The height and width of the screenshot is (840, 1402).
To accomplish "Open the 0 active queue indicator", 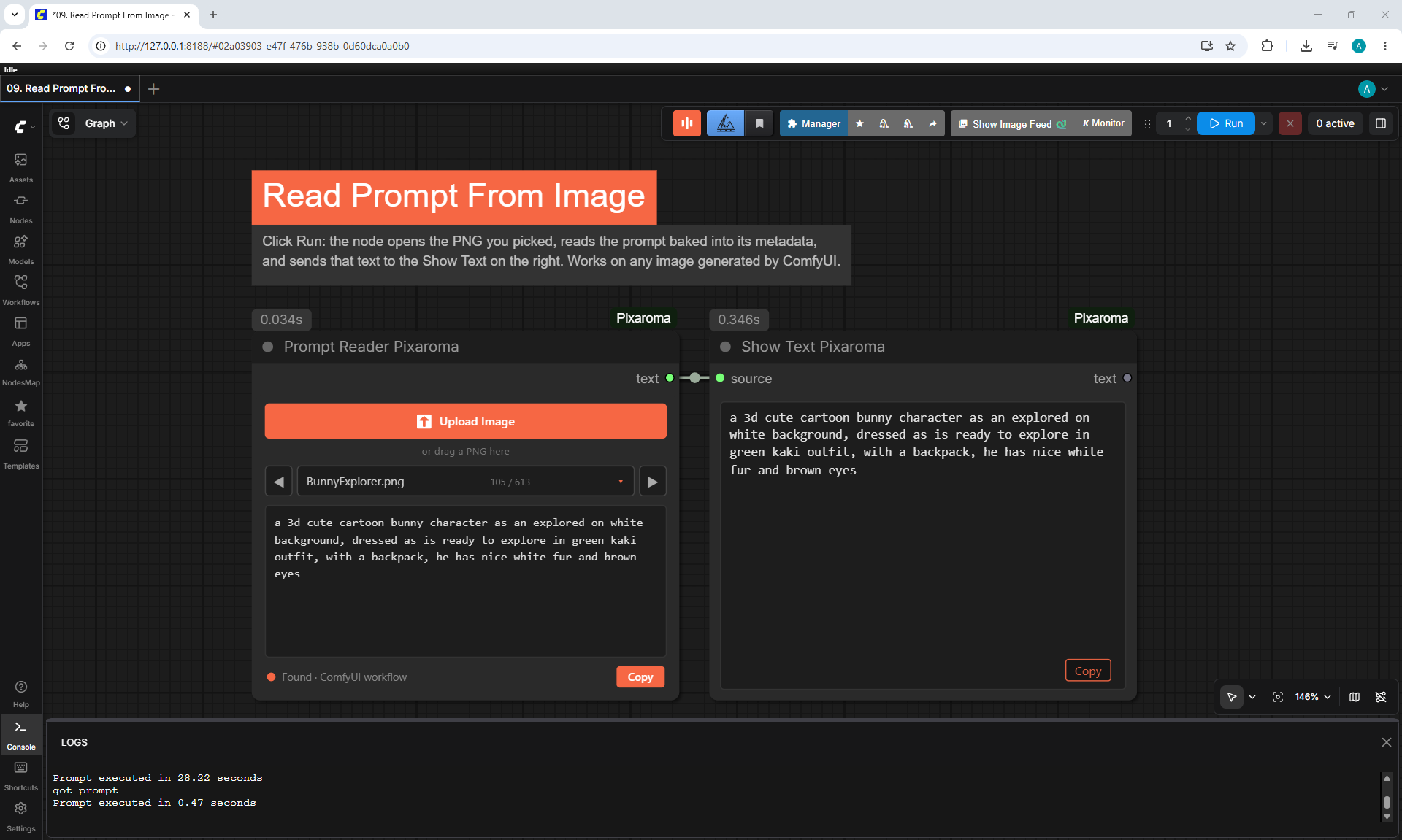I will (x=1335, y=123).
